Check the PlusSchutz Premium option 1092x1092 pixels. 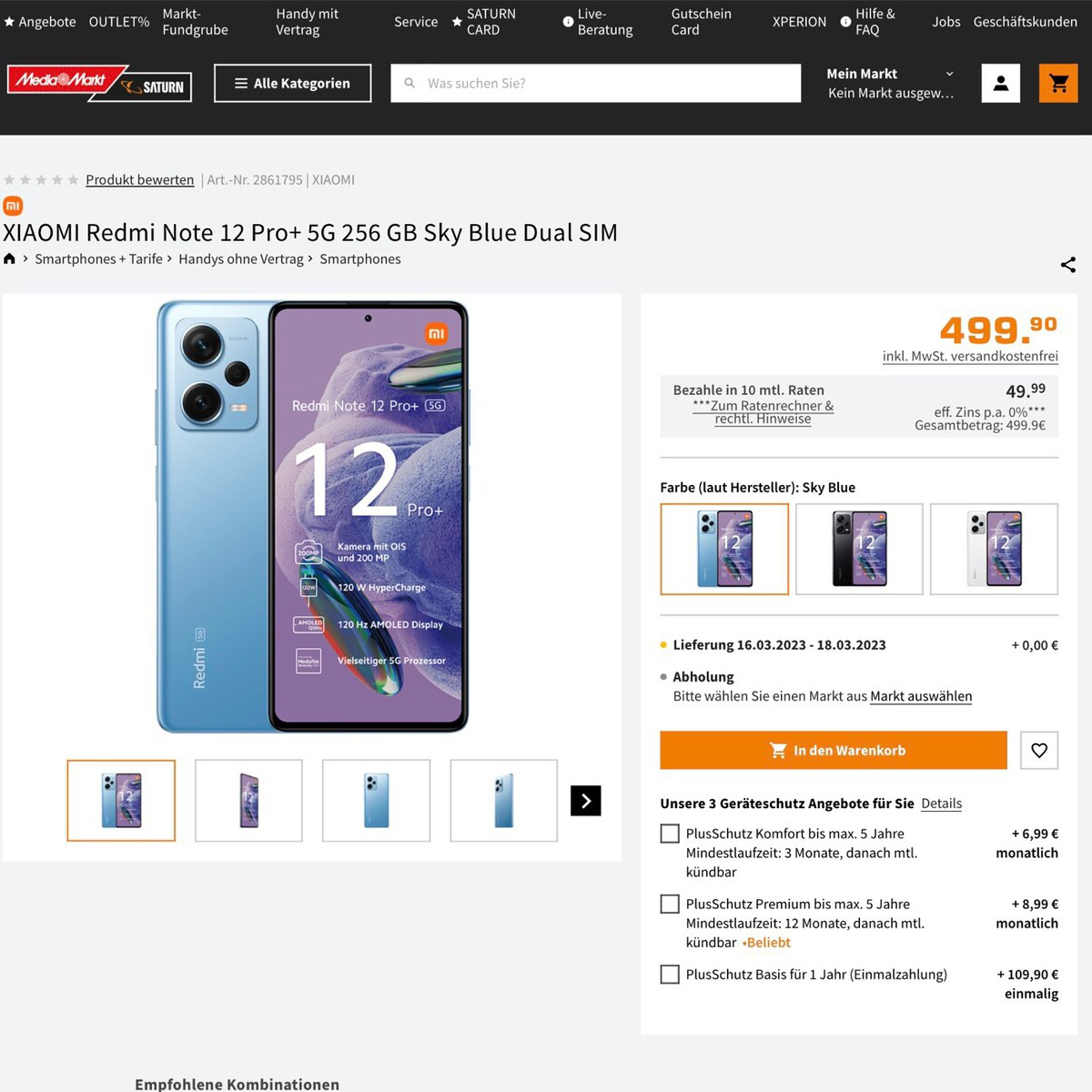coord(670,904)
